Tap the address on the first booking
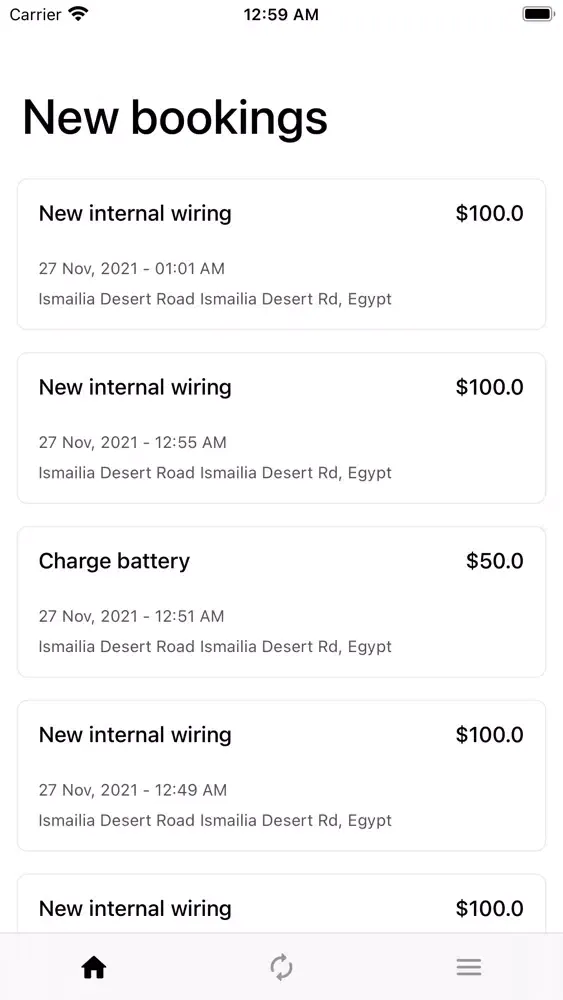Viewport: 563px width, 1000px height. (x=215, y=299)
